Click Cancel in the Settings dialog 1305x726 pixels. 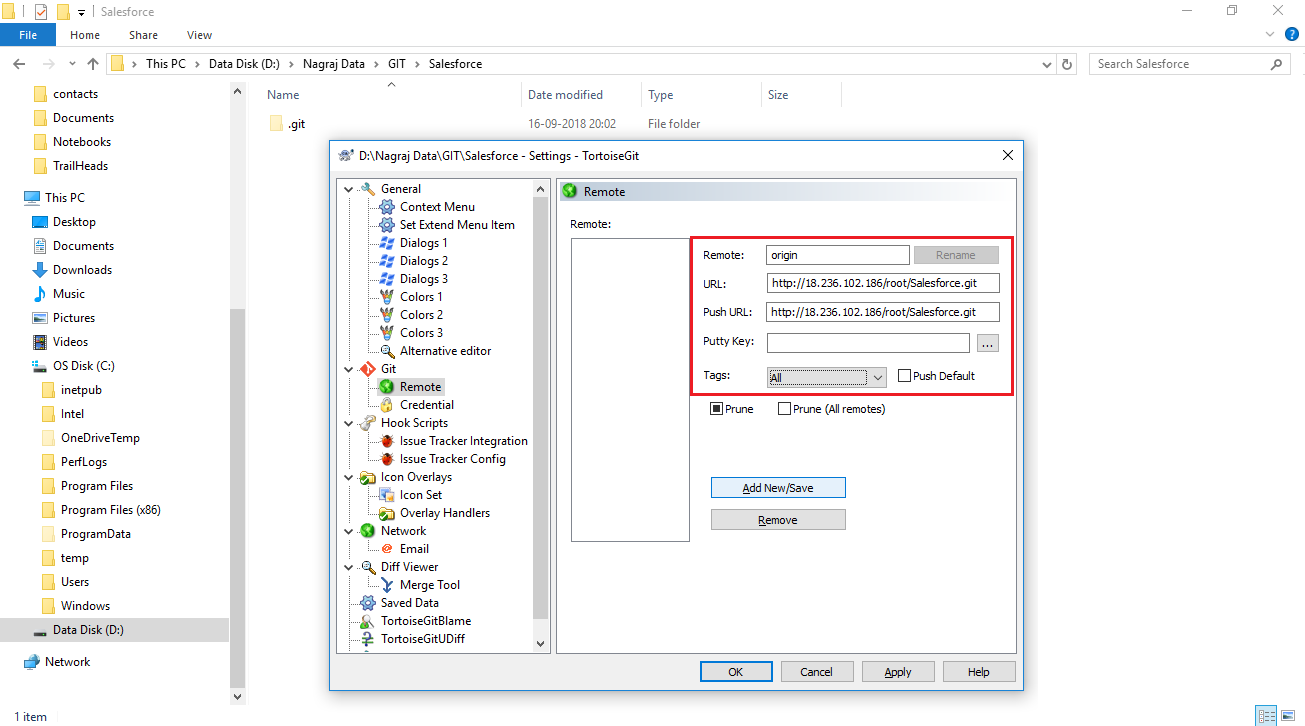pyautogui.click(x=817, y=672)
